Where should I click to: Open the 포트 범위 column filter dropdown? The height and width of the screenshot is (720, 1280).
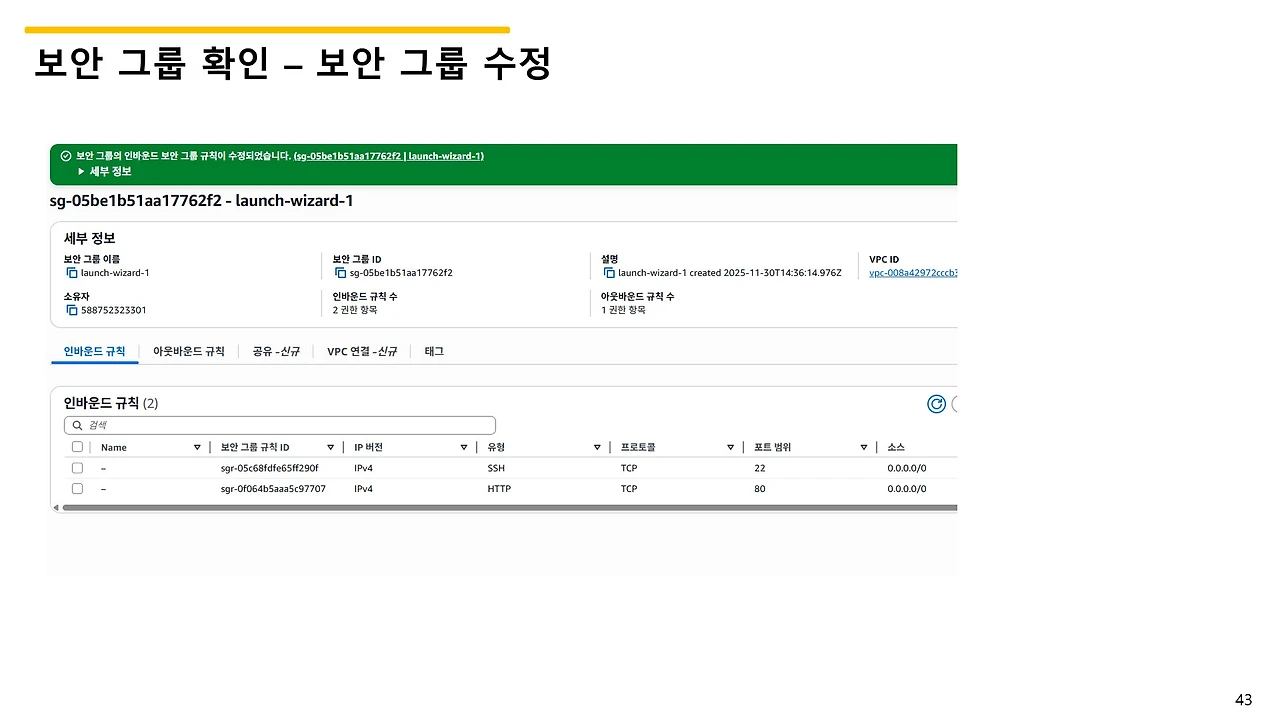click(x=863, y=447)
